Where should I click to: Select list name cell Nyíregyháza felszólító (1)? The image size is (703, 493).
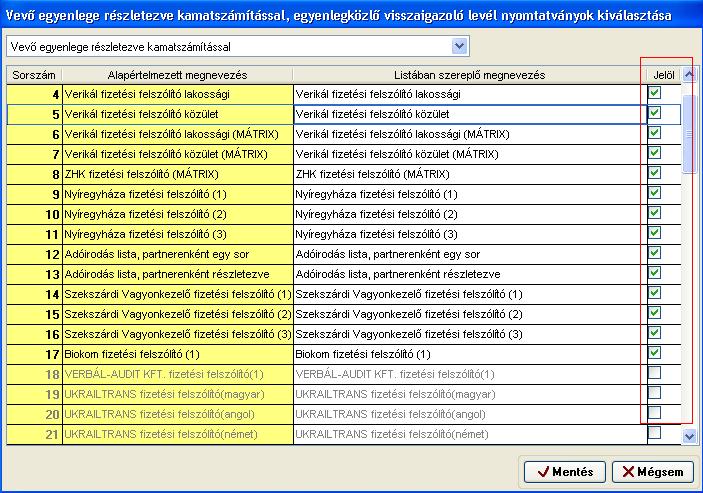pos(470,194)
